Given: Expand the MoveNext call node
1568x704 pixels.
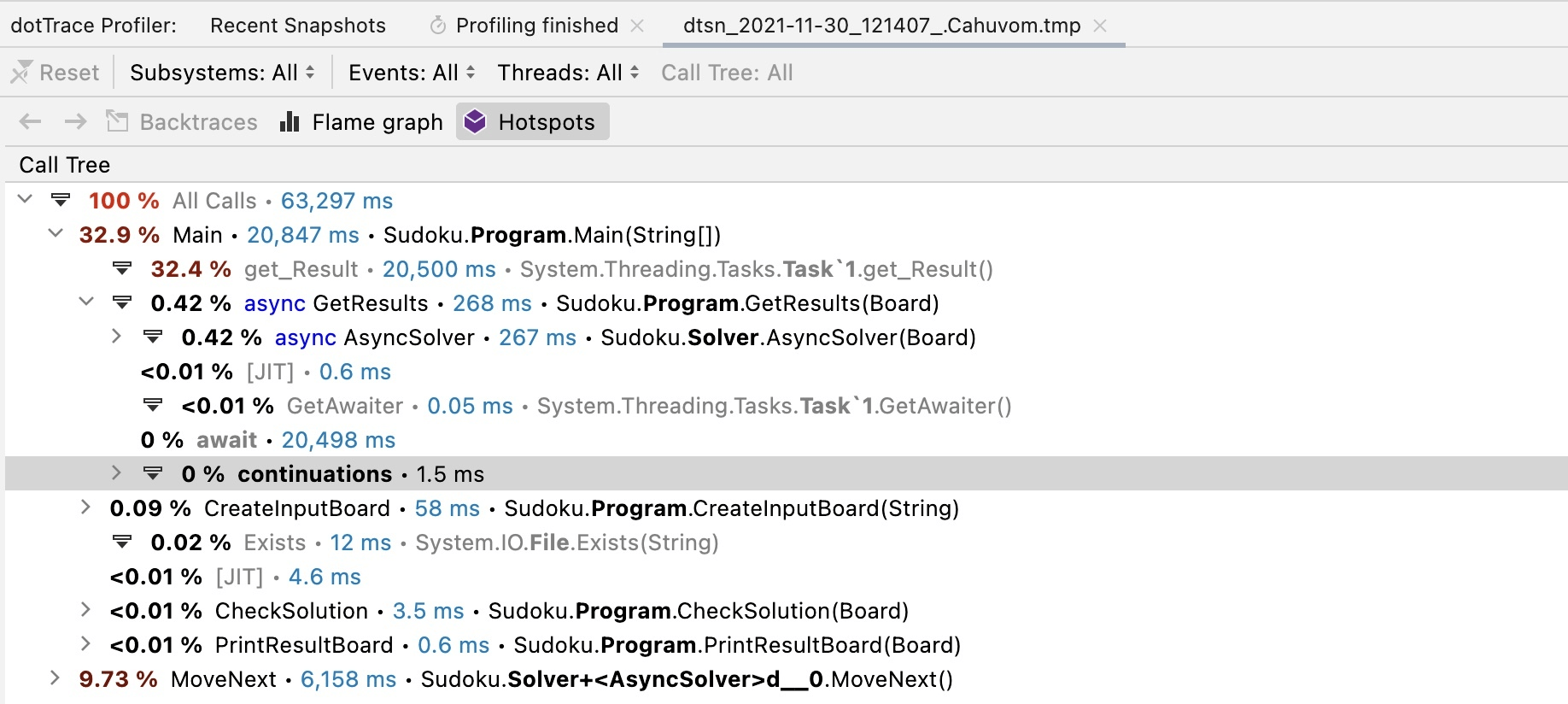Looking at the screenshot, I should [56, 679].
